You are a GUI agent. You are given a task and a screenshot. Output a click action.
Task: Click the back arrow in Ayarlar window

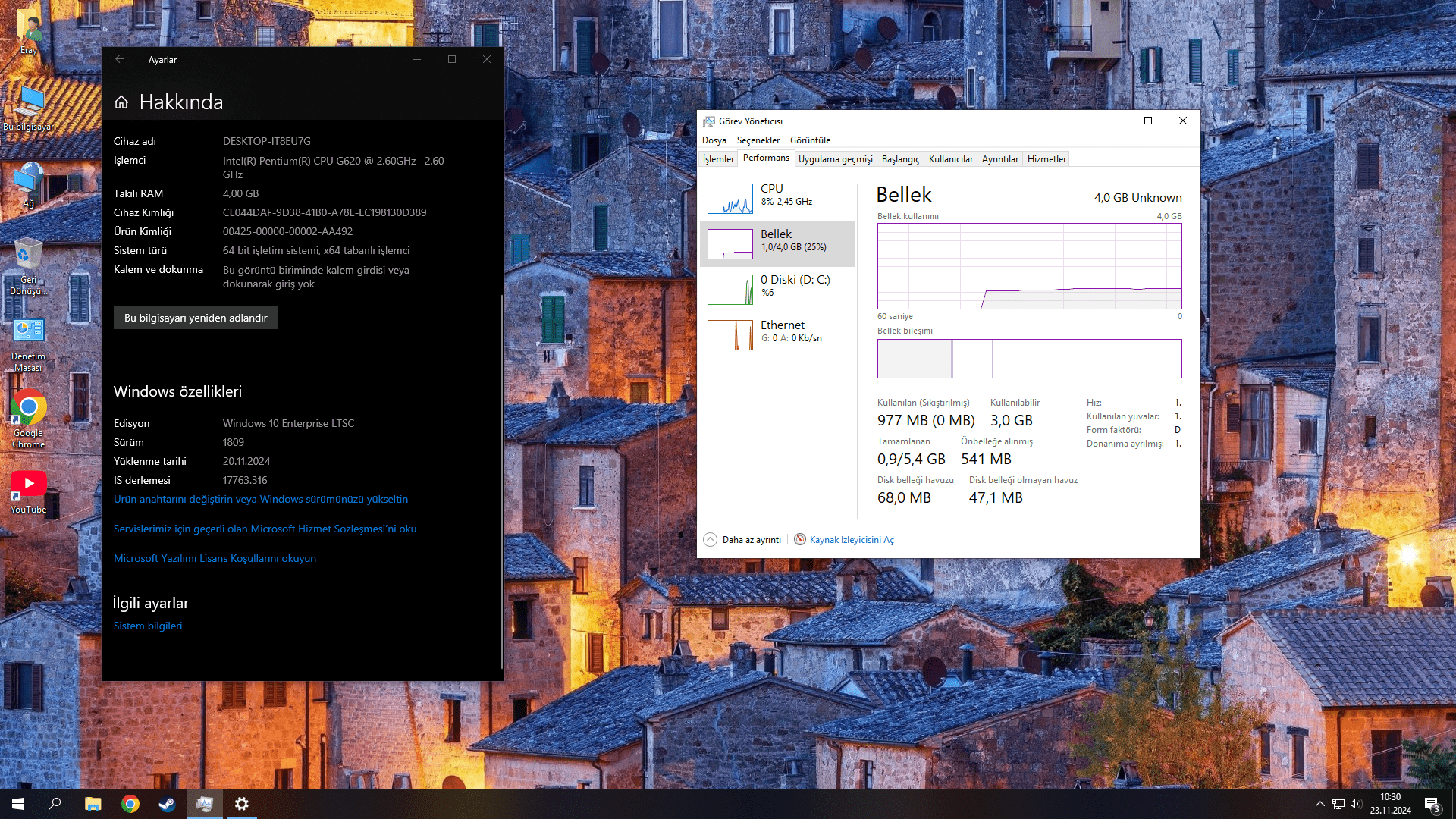(120, 59)
